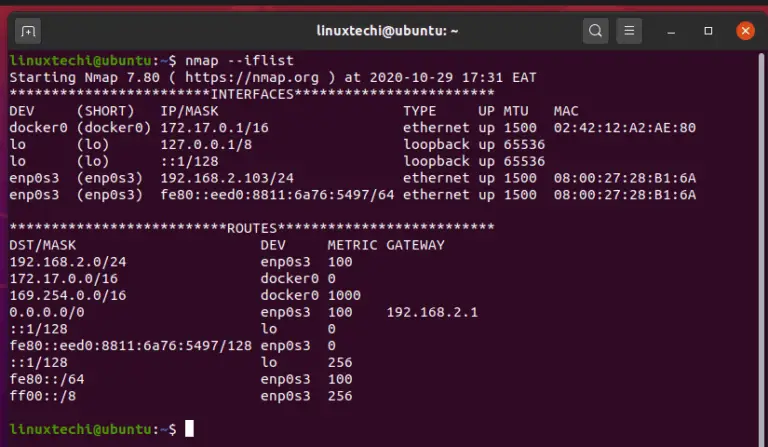768x447 pixels.
Task: Maximize the terminal window
Action: [x=708, y=31]
